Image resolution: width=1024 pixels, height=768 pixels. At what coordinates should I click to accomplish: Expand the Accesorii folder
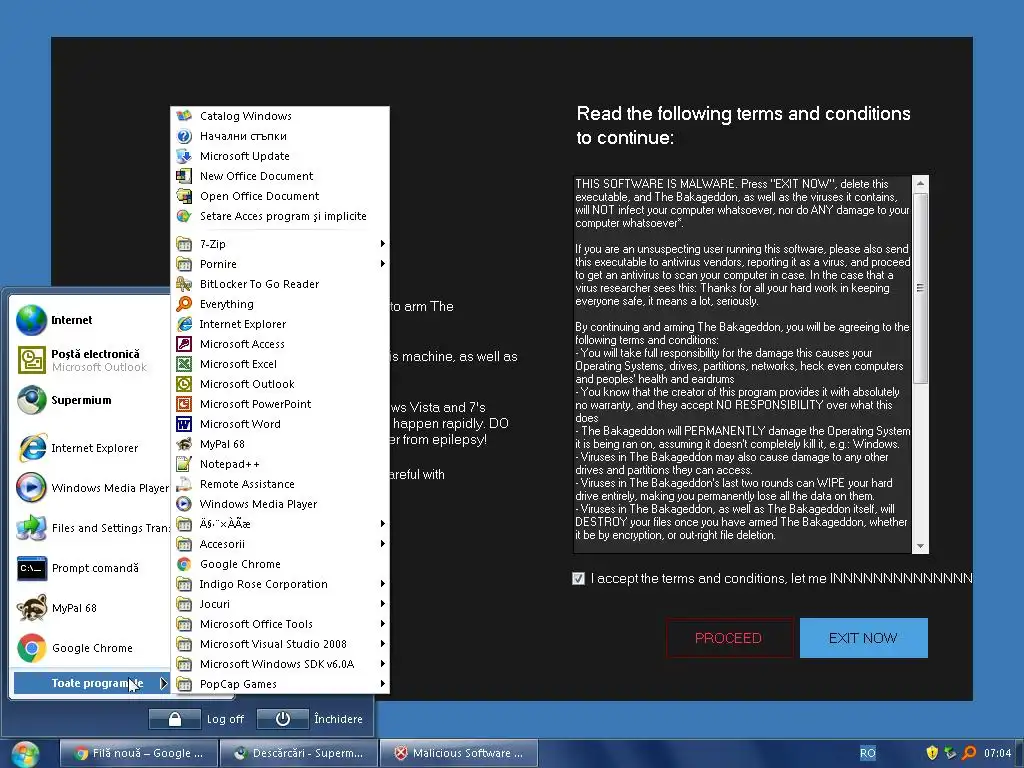(x=281, y=544)
